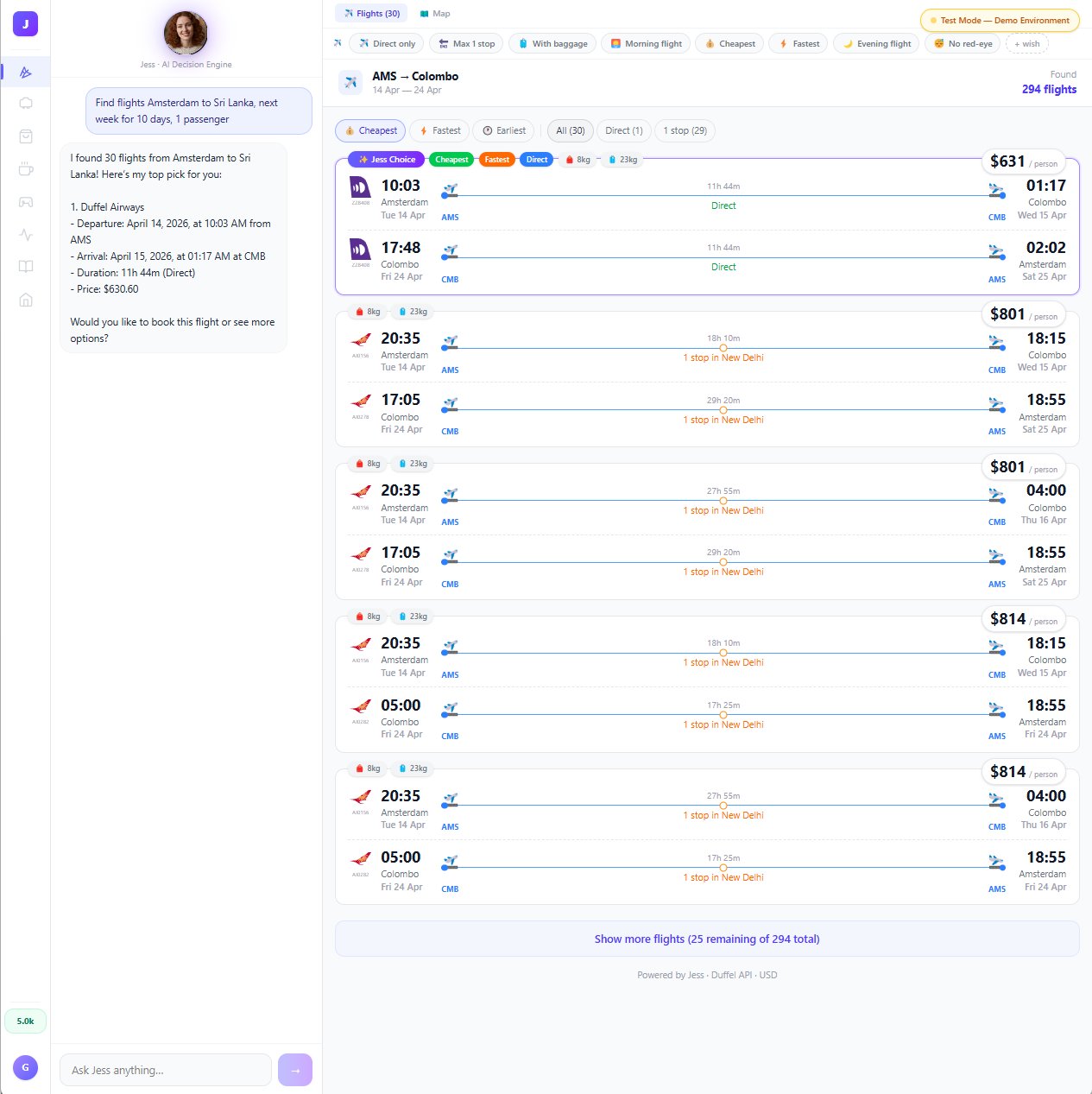The image size is (1092, 1094).
Task: Click Show more flights button
Action: coord(707,939)
